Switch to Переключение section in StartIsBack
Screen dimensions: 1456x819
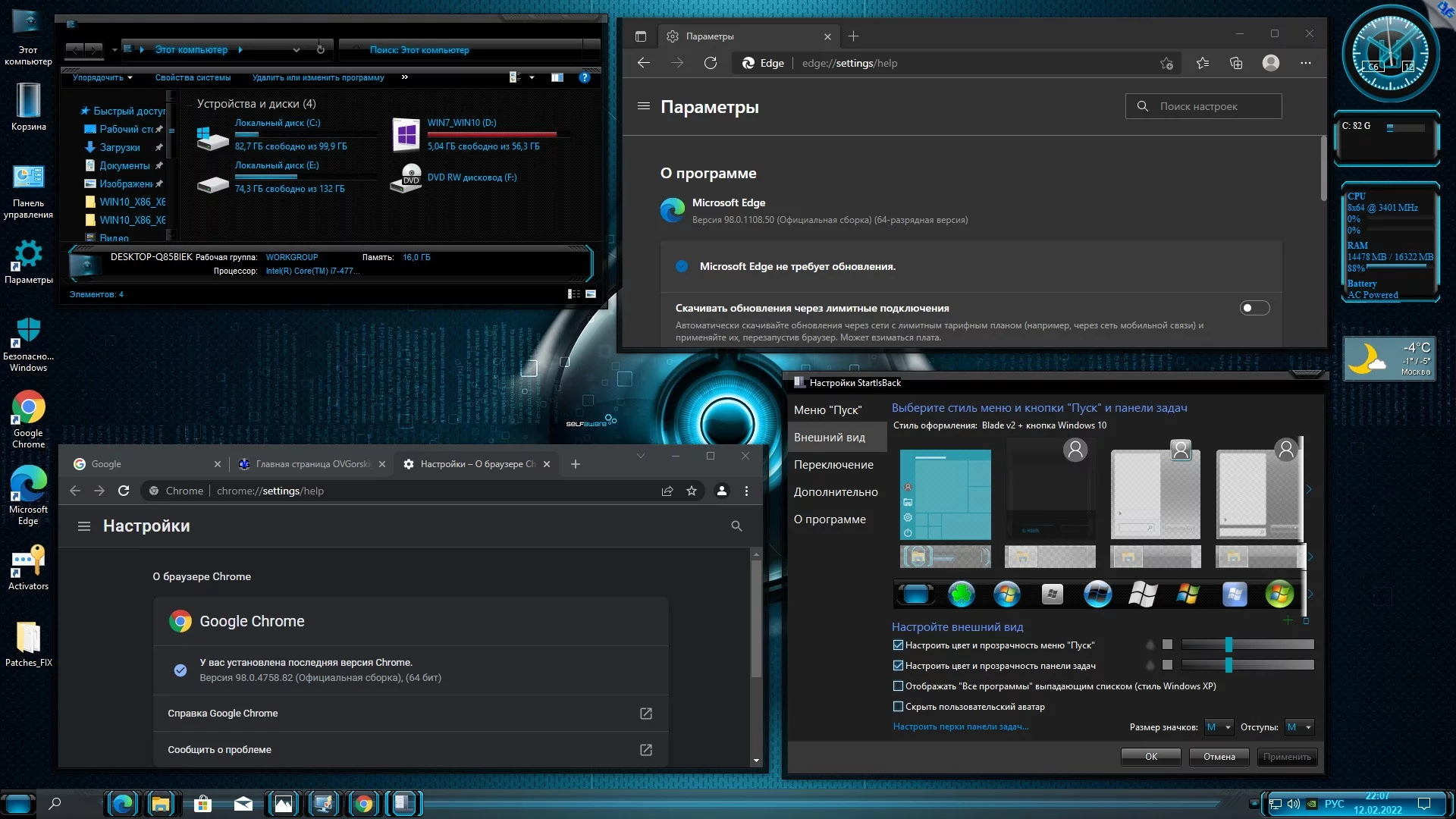click(833, 465)
